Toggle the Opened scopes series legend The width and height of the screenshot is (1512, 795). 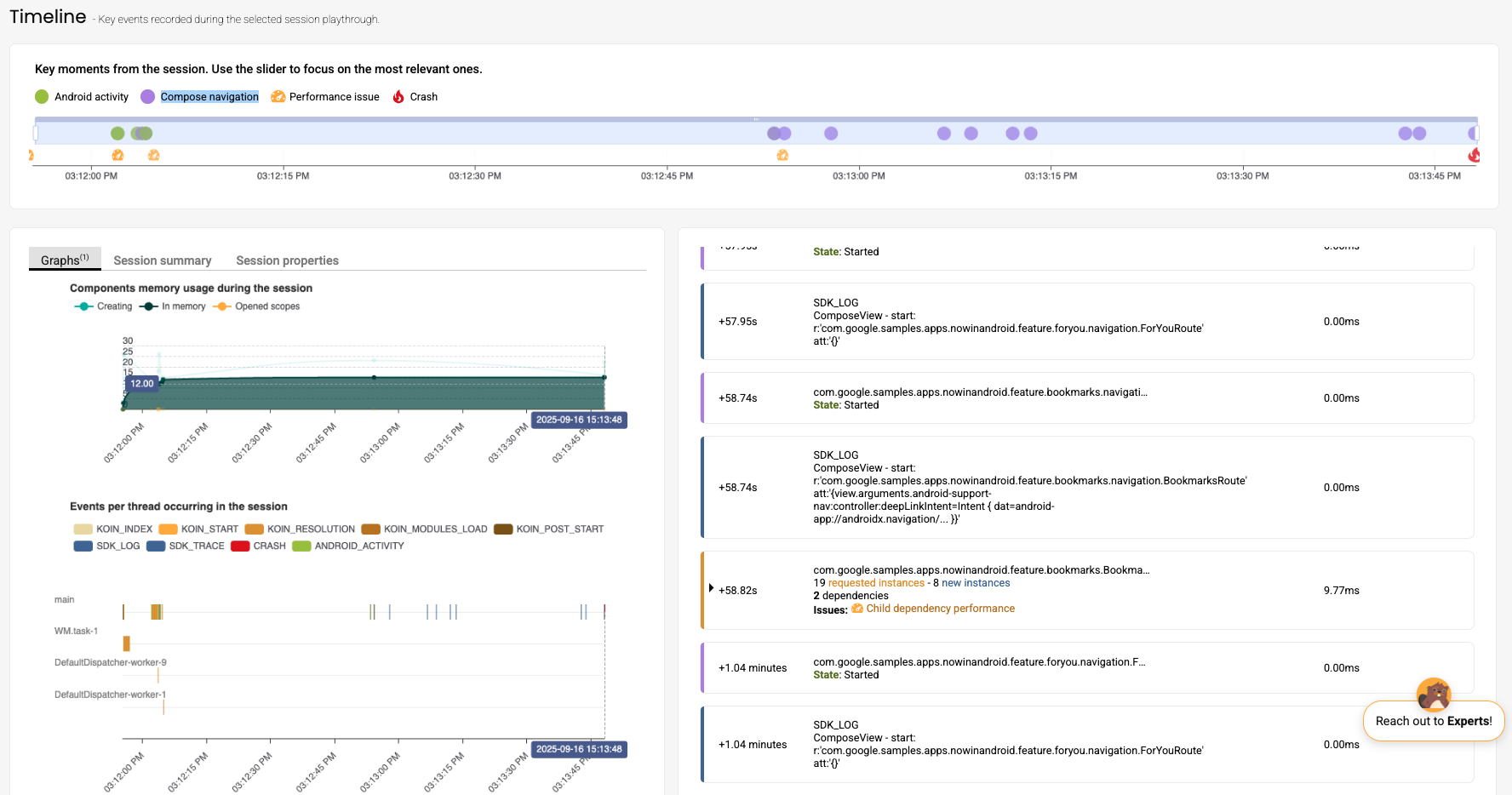[x=257, y=306]
